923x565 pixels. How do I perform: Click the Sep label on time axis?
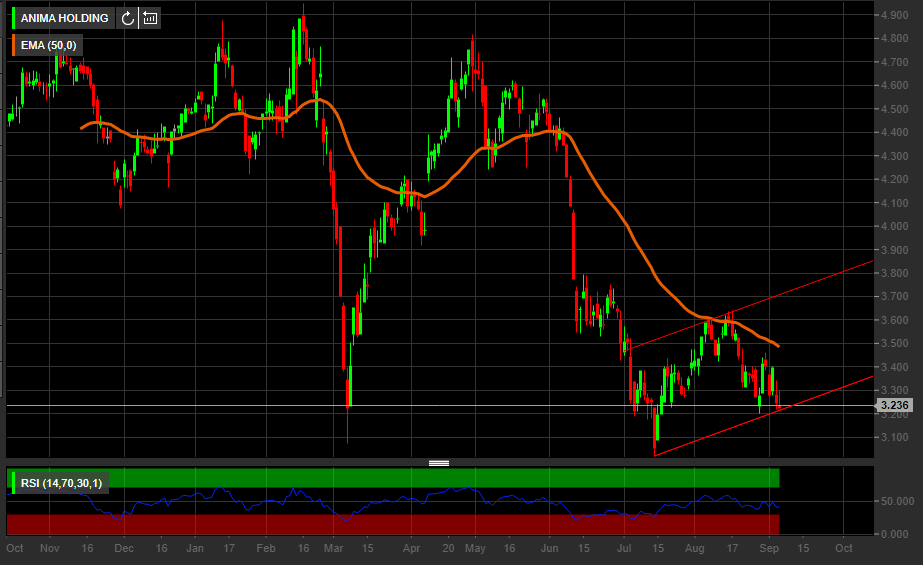(x=768, y=548)
